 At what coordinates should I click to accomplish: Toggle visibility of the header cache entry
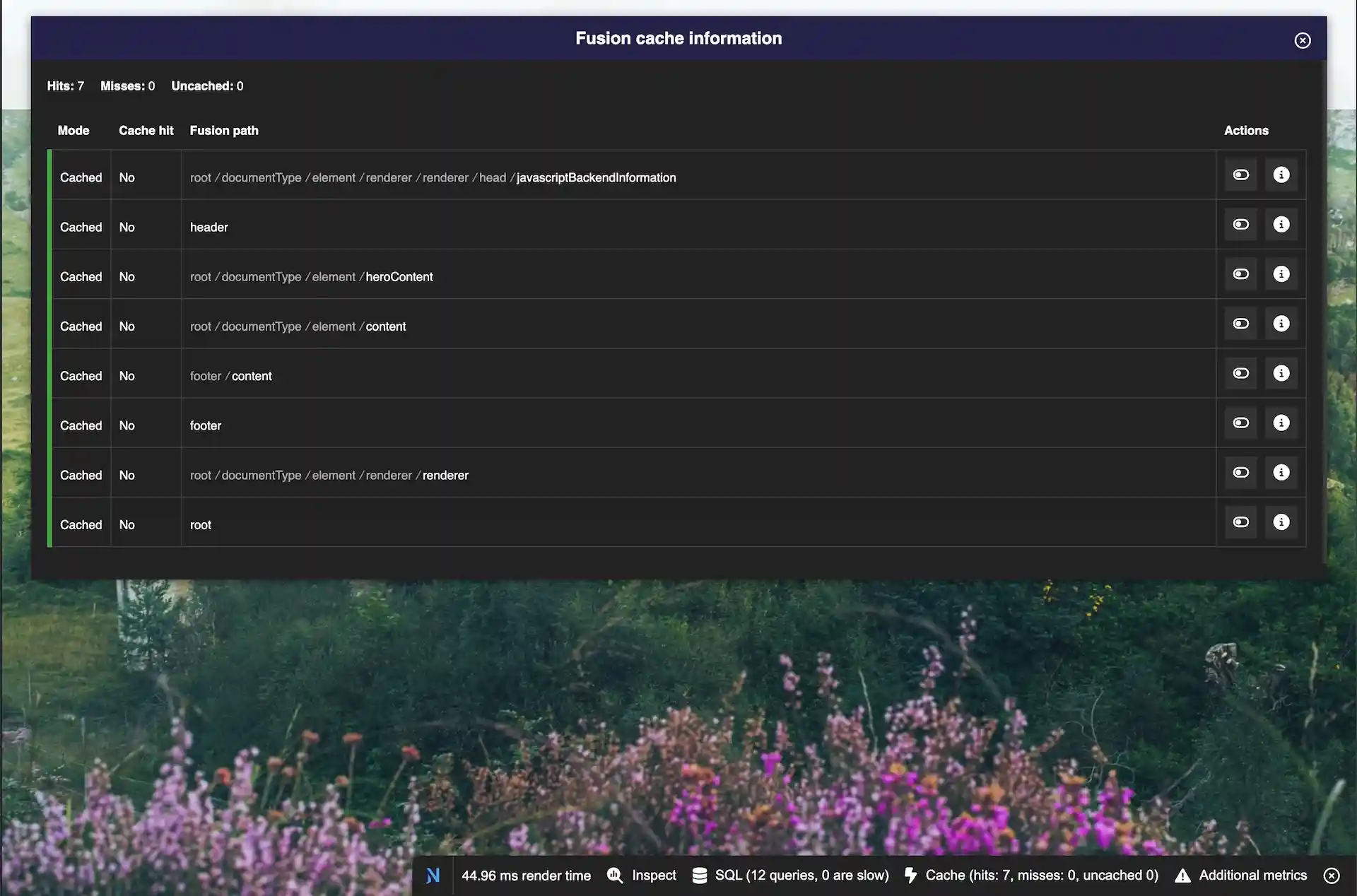point(1241,224)
